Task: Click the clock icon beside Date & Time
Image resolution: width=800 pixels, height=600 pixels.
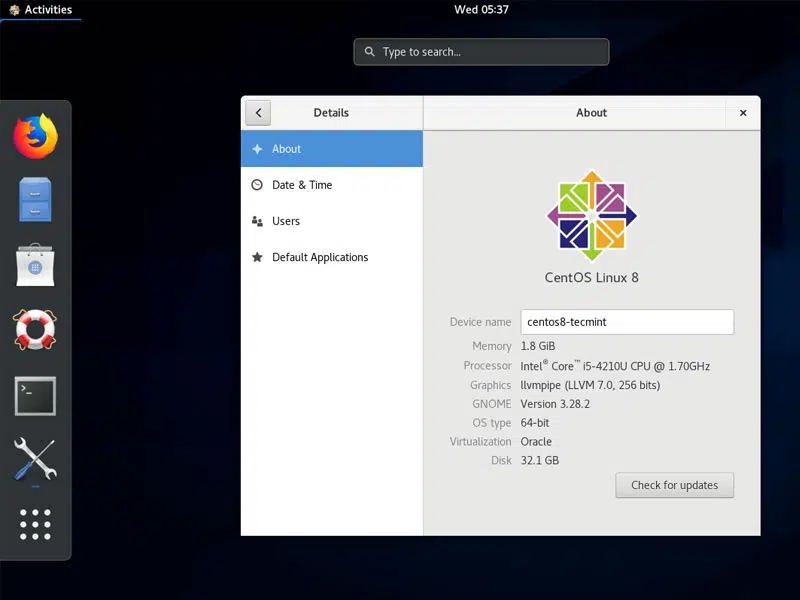Action: (257, 185)
